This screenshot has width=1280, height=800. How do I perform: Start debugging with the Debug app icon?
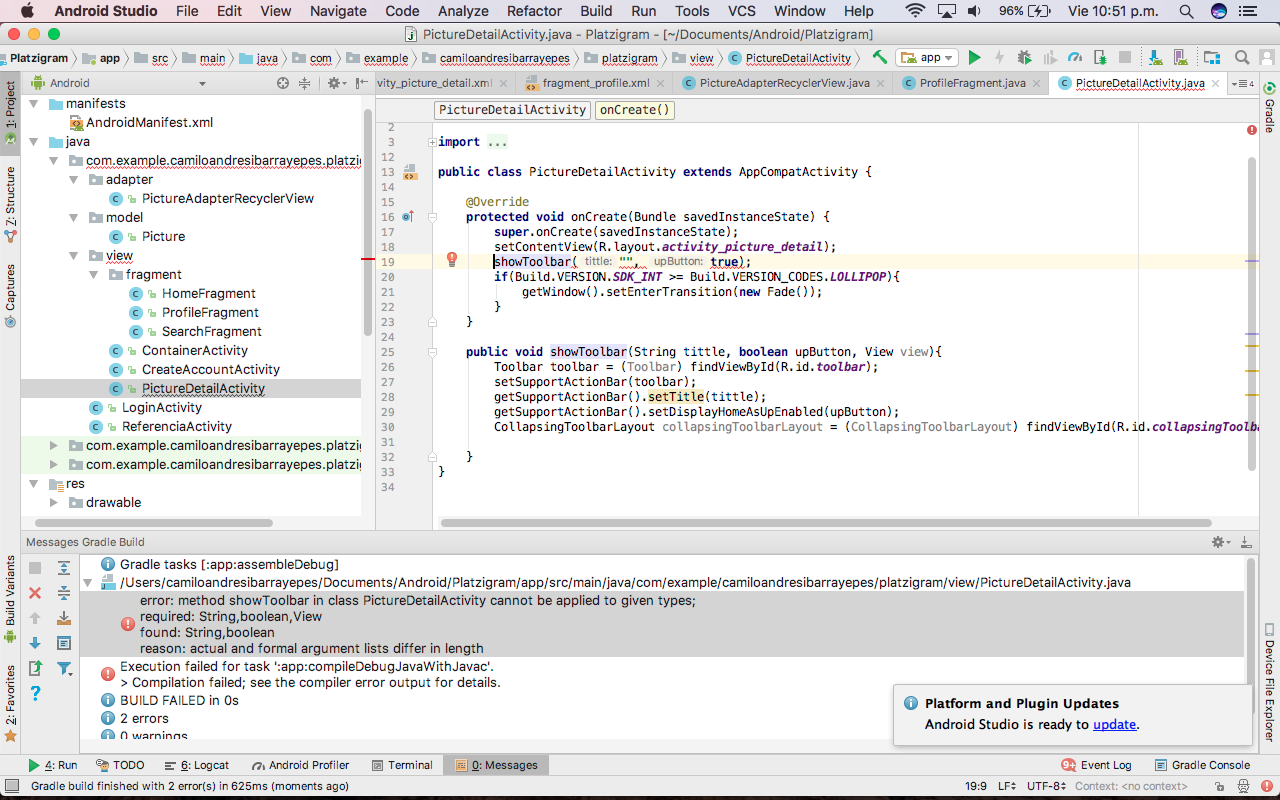[1024, 58]
